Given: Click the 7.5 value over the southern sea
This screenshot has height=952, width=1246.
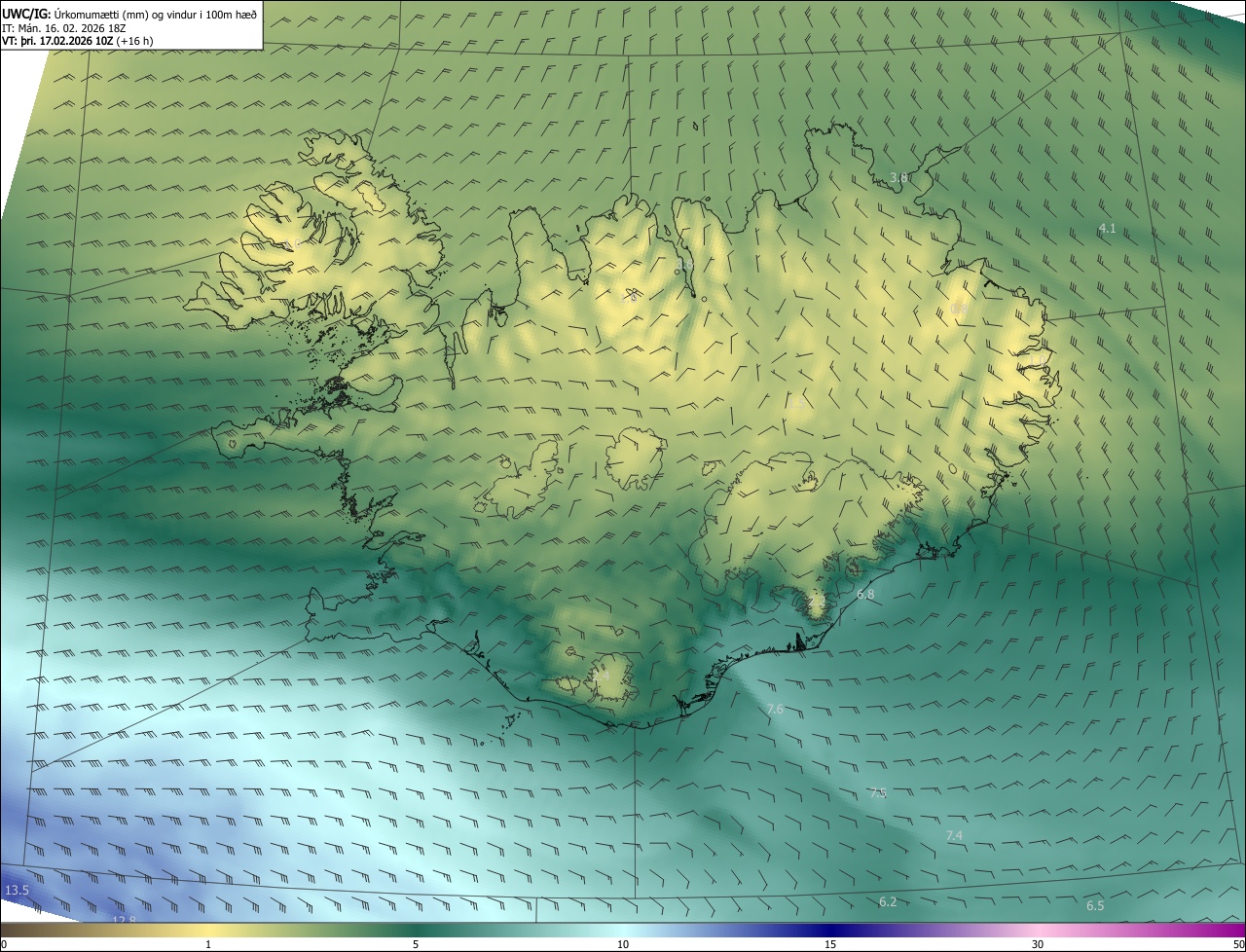Looking at the screenshot, I should pyautogui.click(x=877, y=793).
